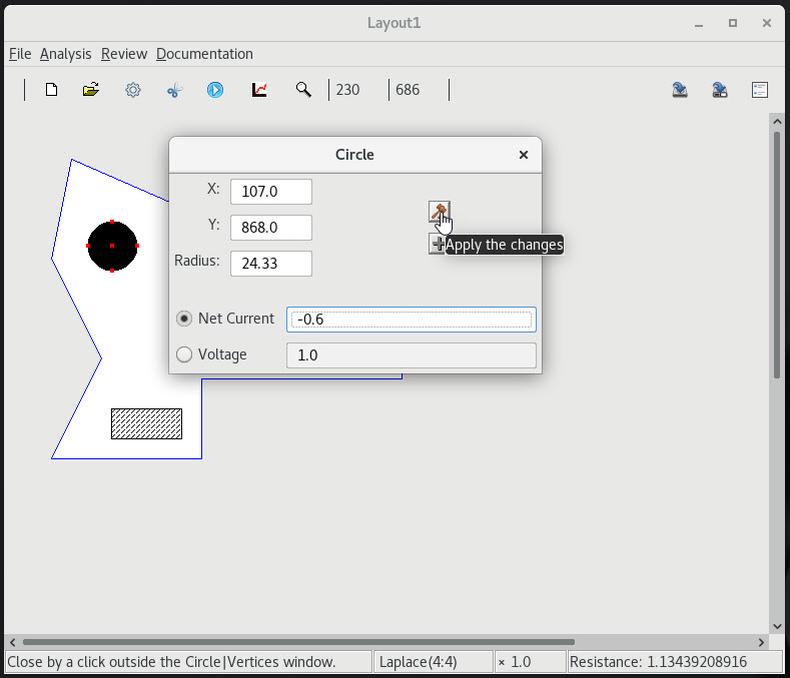Open a file with the folder icon
Viewport: 790px width, 678px height.
pos(91,90)
